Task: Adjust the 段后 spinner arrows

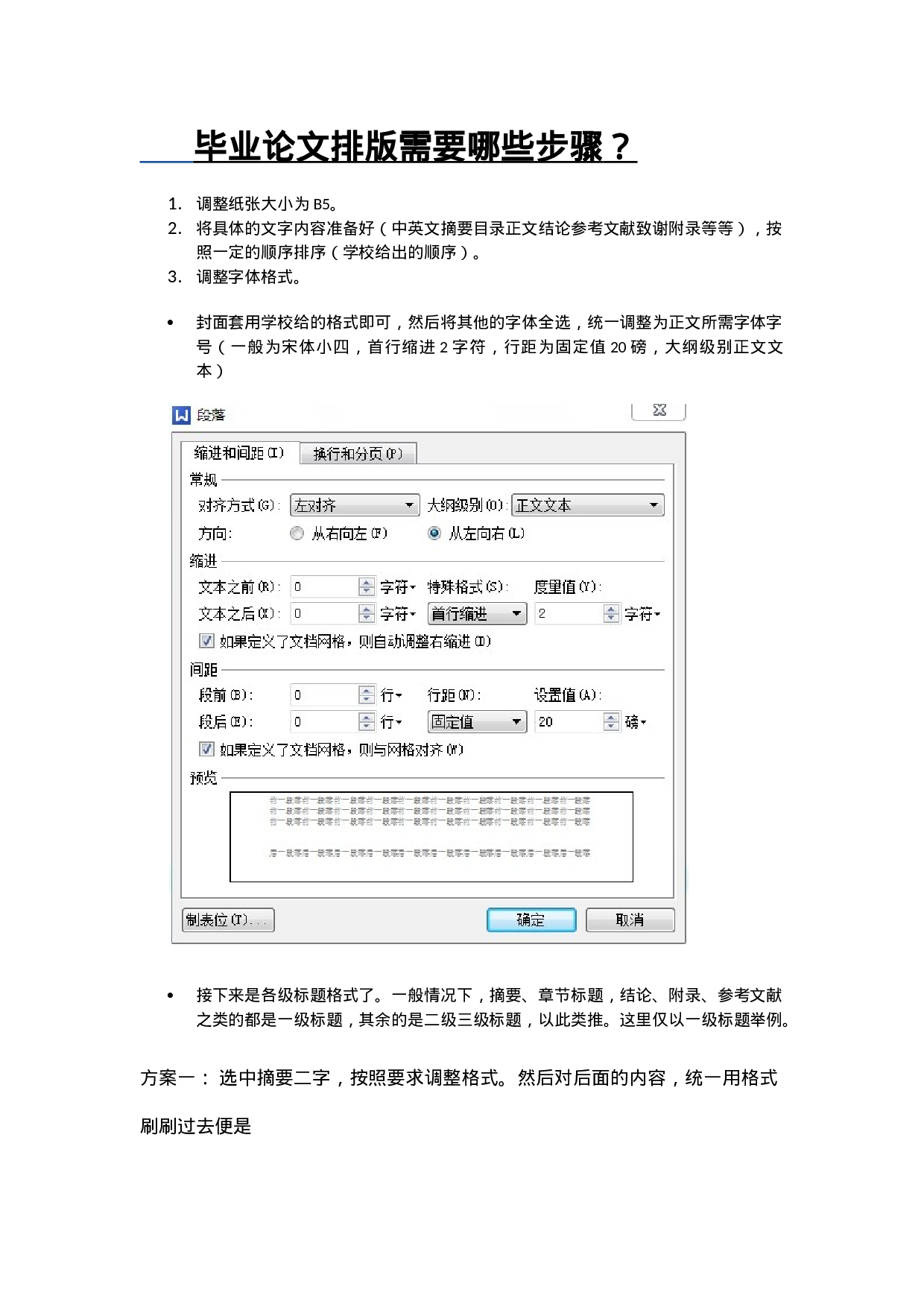Action: tap(366, 722)
